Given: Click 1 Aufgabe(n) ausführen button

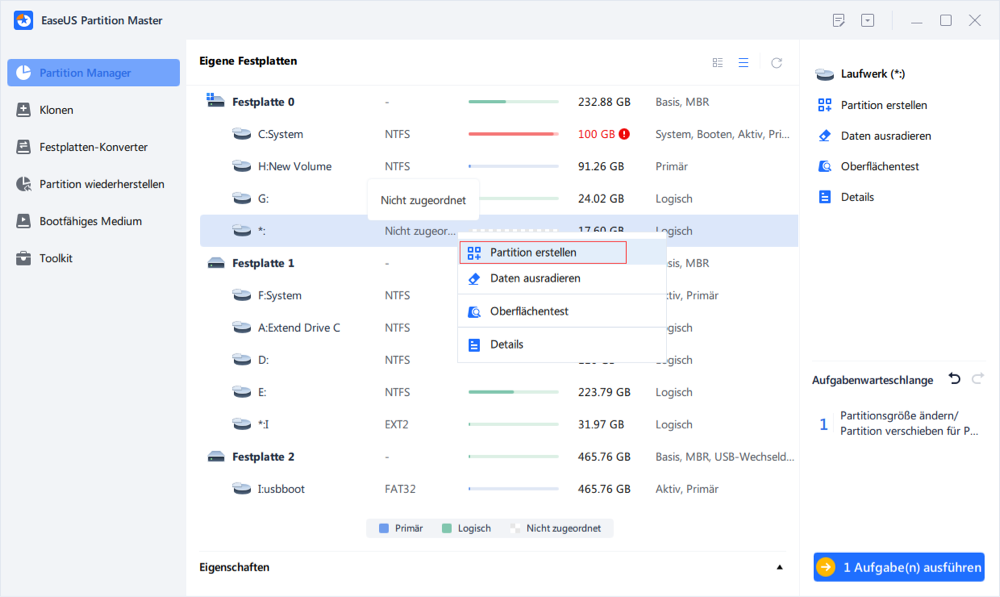Looking at the screenshot, I should pos(899,567).
